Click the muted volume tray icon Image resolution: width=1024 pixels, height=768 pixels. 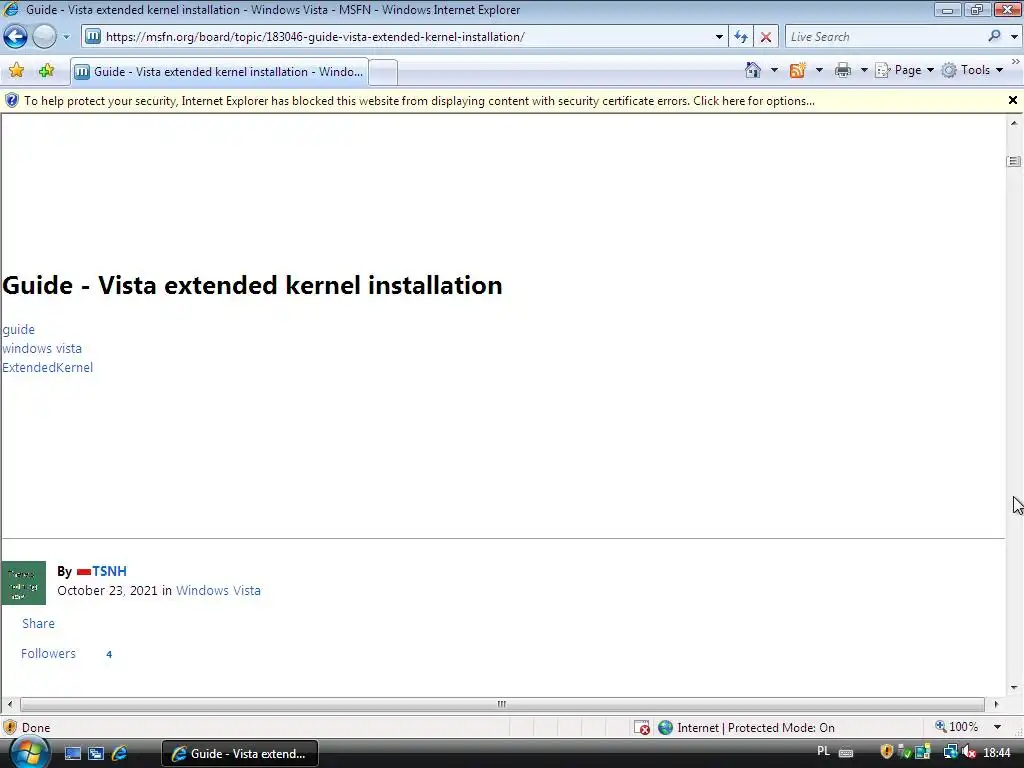[968, 753]
